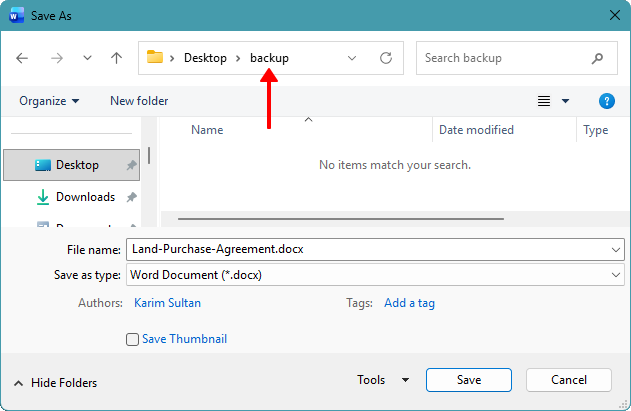Click the pin icon beside Desktop
The height and width of the screenshot is (411, 631).
click(132, 165)
